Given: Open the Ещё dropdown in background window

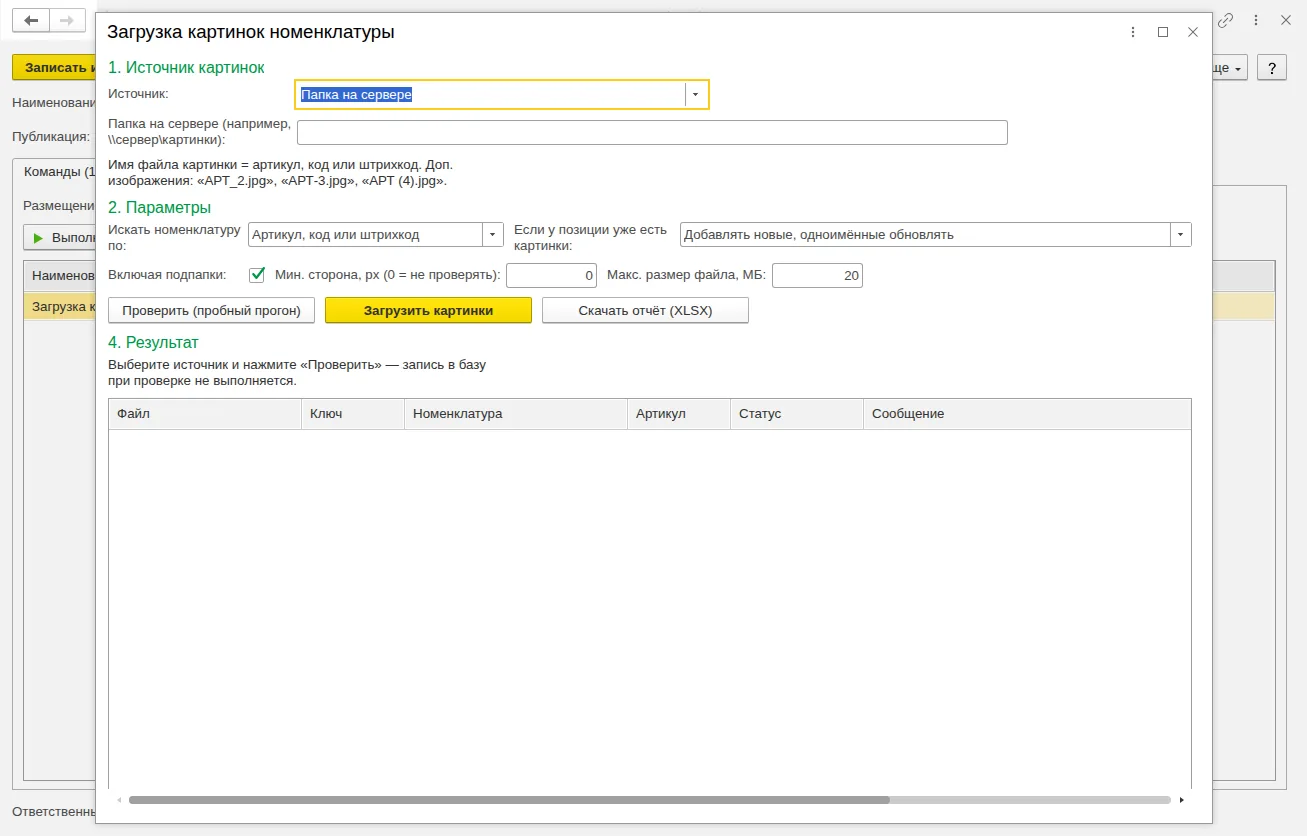Looking at the screenshot, I should 1229,68.
